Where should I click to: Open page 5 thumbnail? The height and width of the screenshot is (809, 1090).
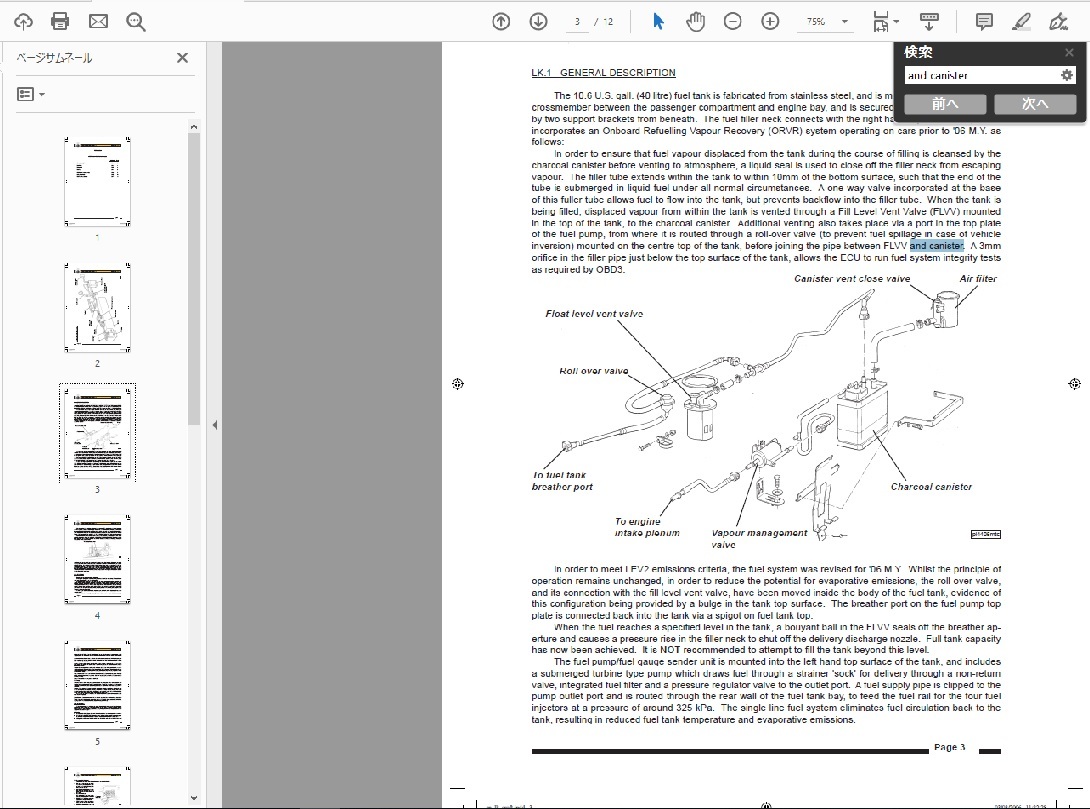click(x=97, y=685)
